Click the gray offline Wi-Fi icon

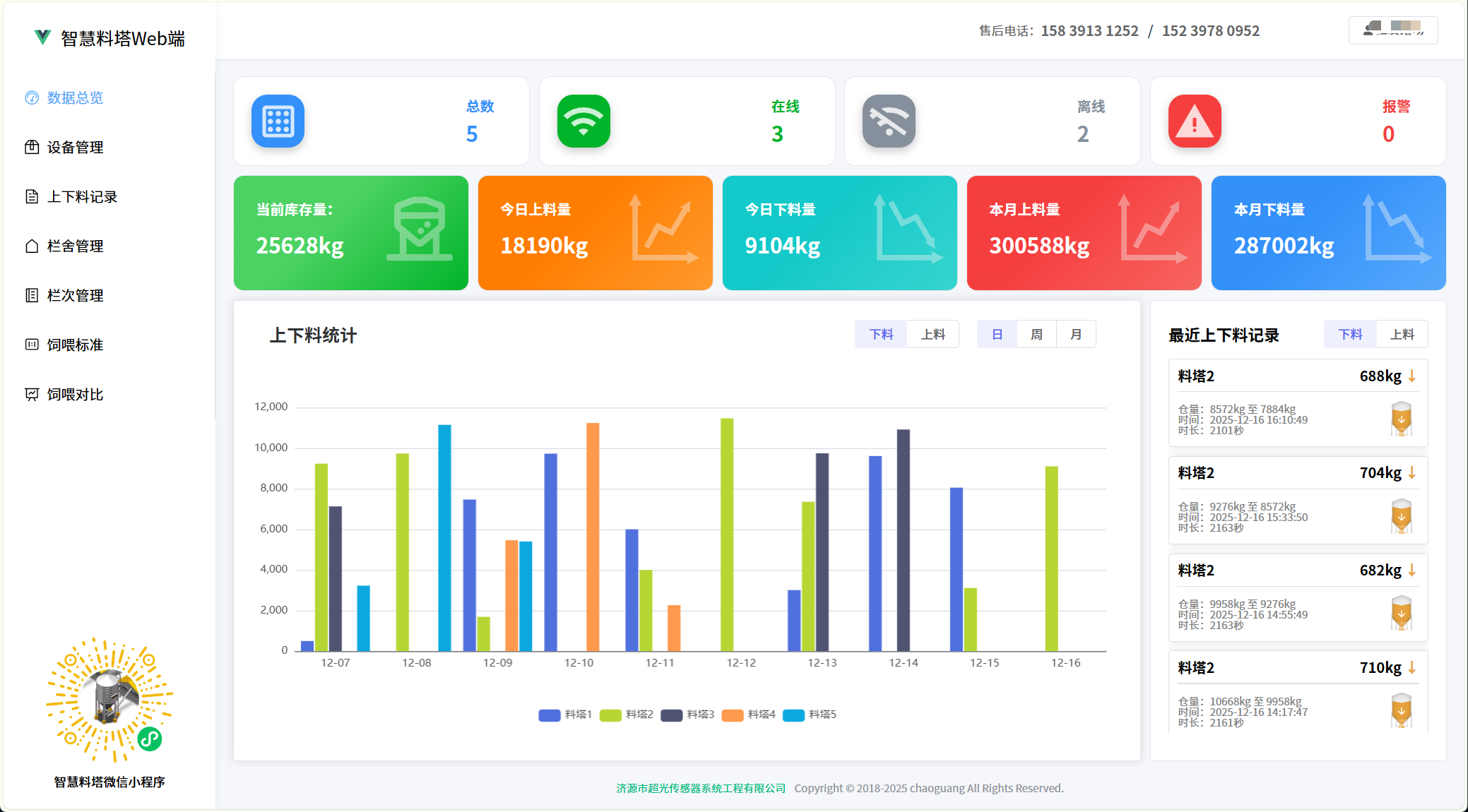[889, 121]
